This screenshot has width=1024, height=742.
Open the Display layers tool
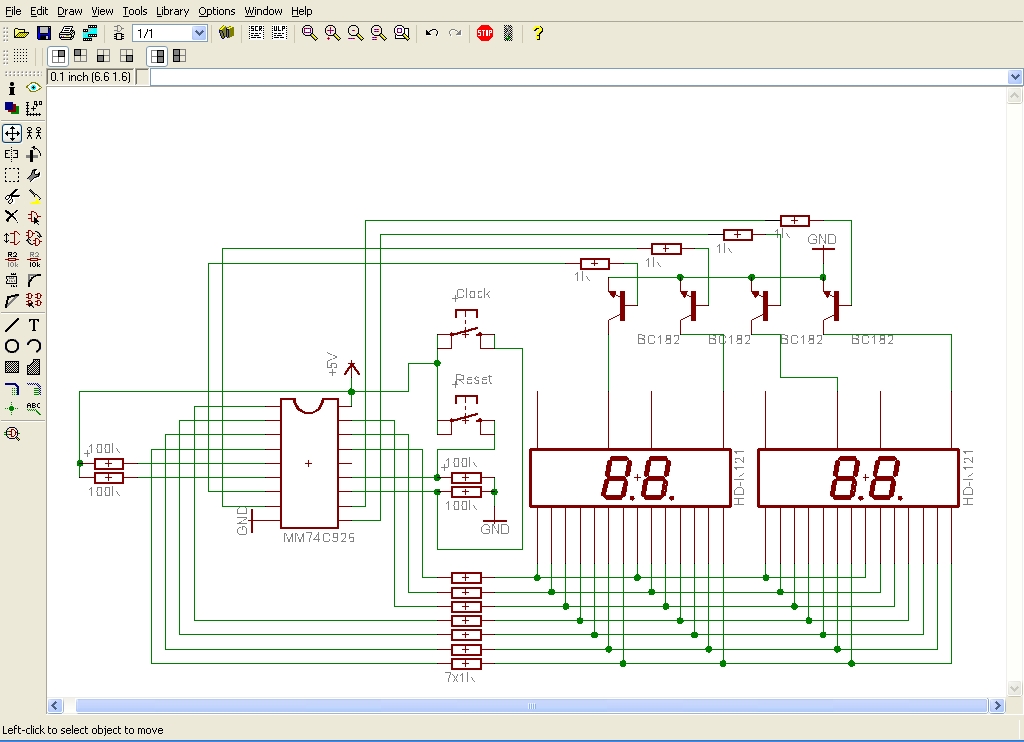pyautogui.click(x=12, y=108)
